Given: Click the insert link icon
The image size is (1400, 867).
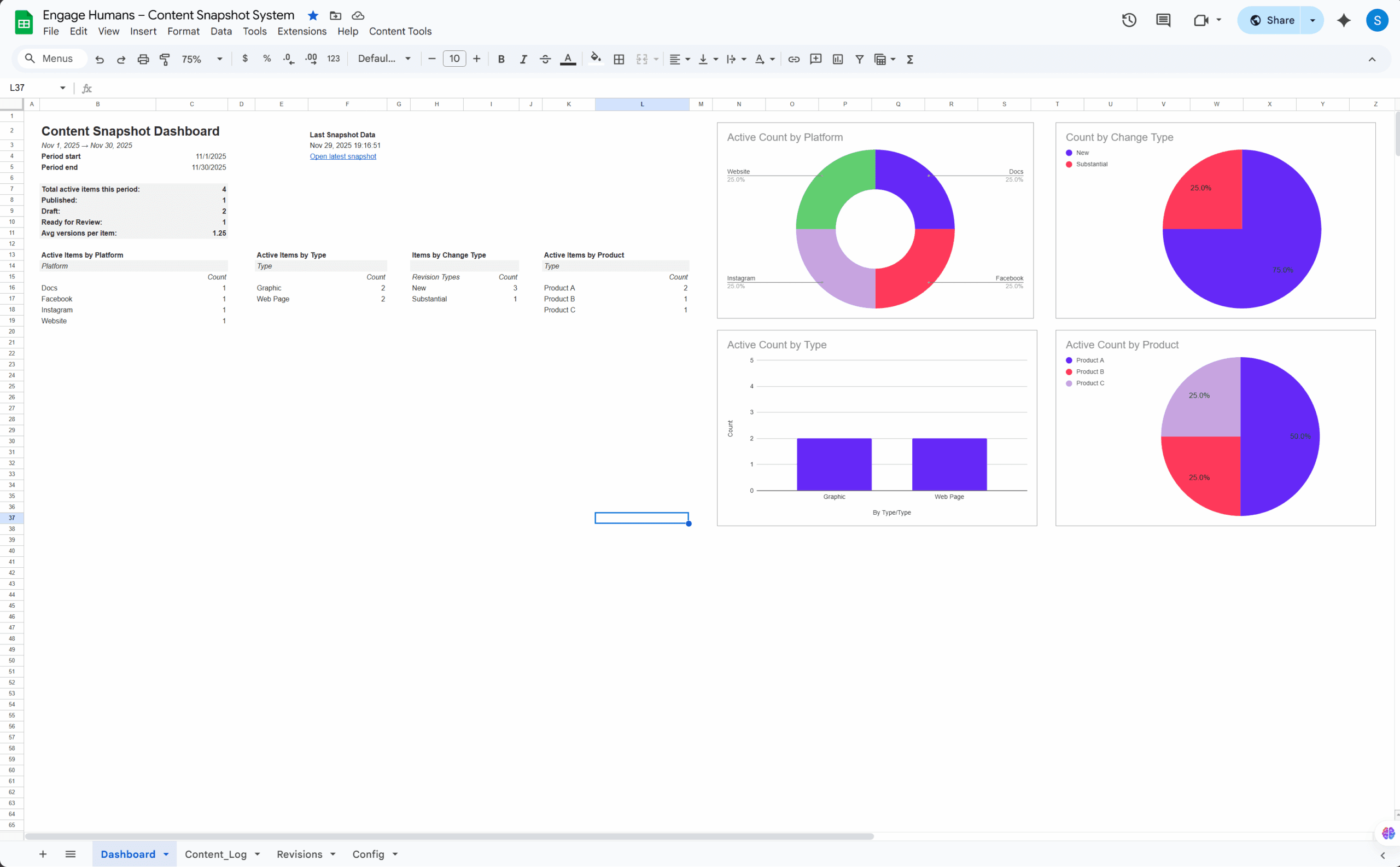Looking at the screenshot, I should (794, 59).
